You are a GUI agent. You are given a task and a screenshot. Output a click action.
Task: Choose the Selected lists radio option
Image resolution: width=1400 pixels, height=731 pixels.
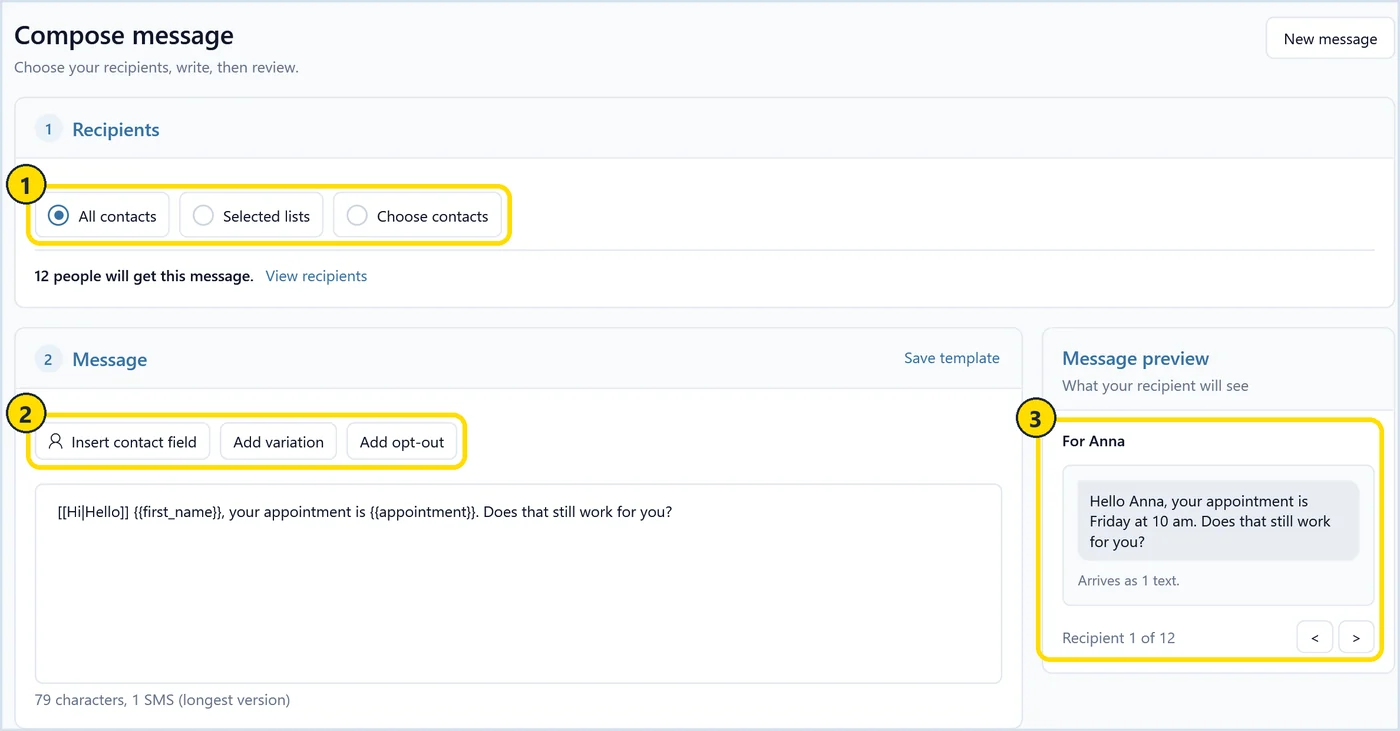(251, 216)
